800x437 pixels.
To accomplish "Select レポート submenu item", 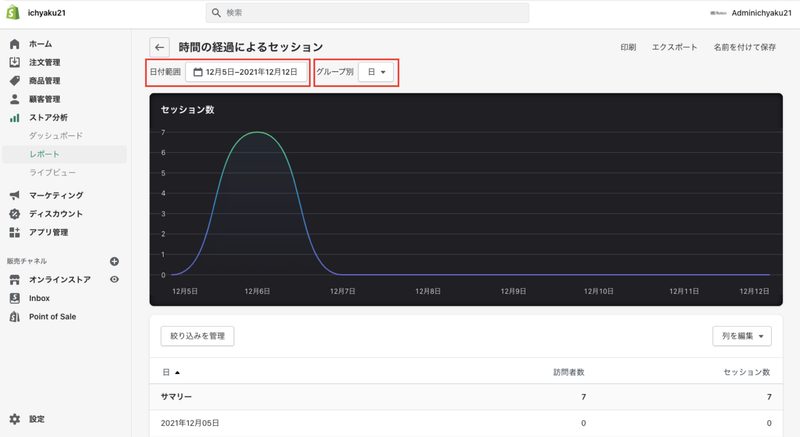I will (x=44, y=154).
